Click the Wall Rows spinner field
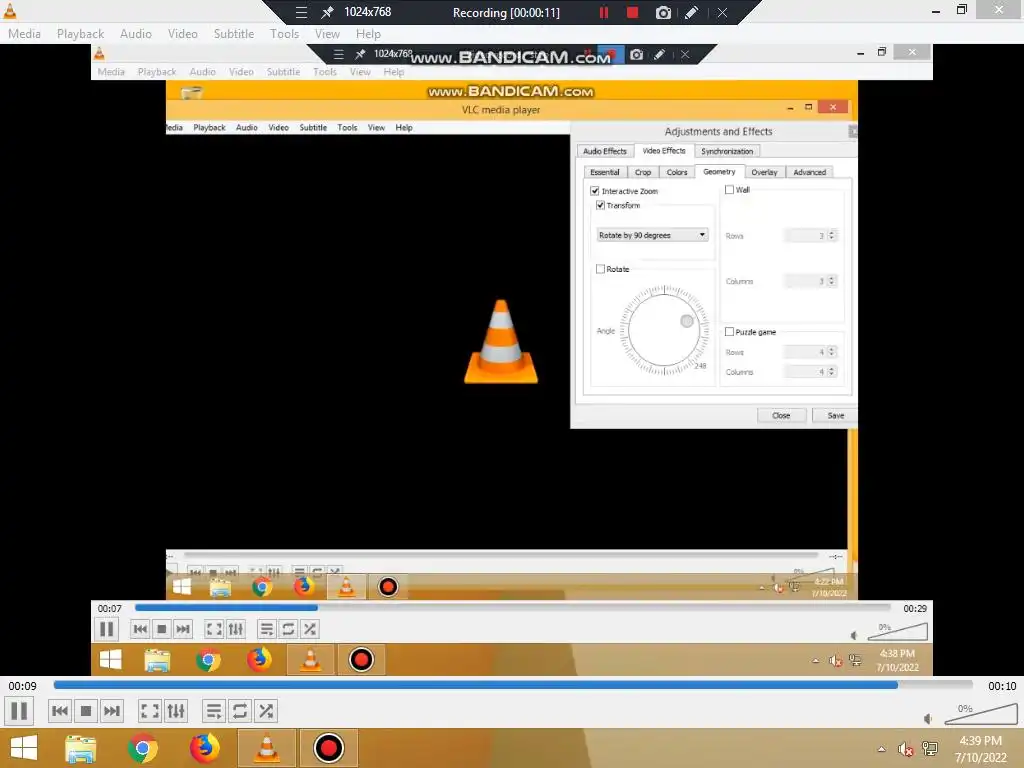 [810, 235]
